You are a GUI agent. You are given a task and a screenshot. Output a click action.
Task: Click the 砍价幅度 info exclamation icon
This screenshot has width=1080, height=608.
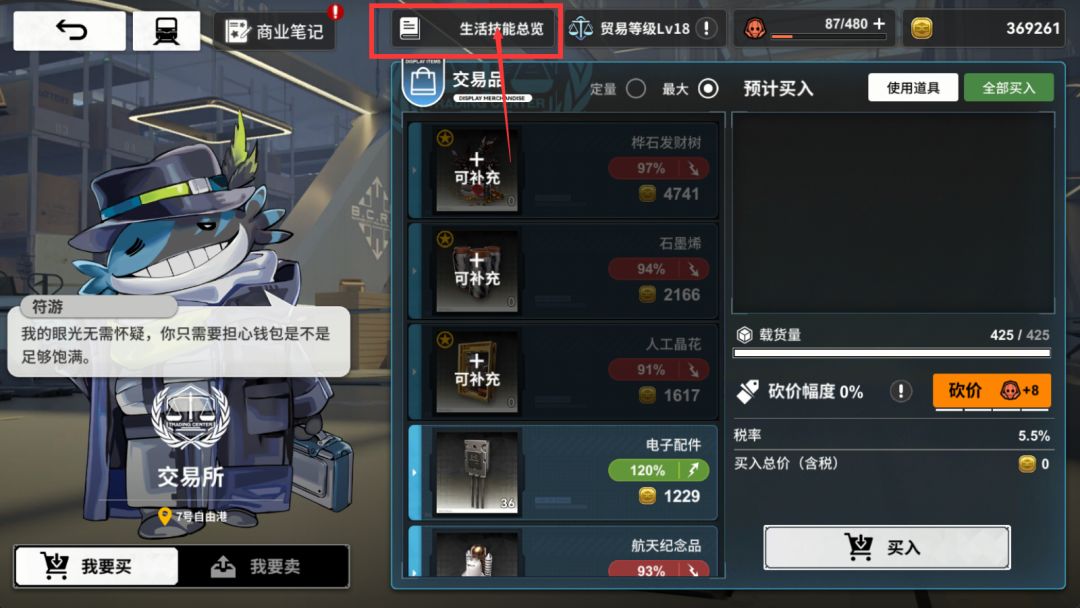point(900,391)
